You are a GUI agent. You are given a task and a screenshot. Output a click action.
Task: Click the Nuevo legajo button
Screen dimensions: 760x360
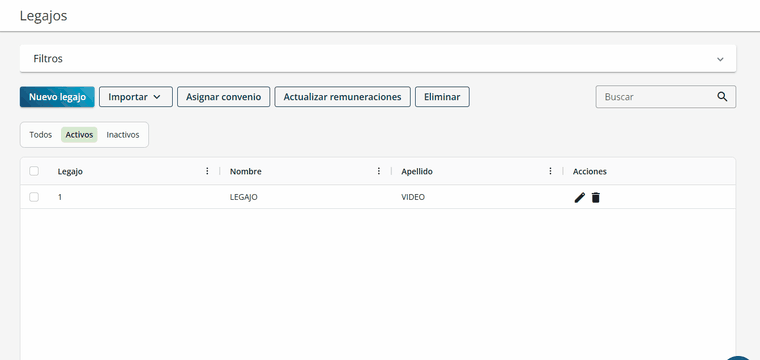click(x=57, y=97)
